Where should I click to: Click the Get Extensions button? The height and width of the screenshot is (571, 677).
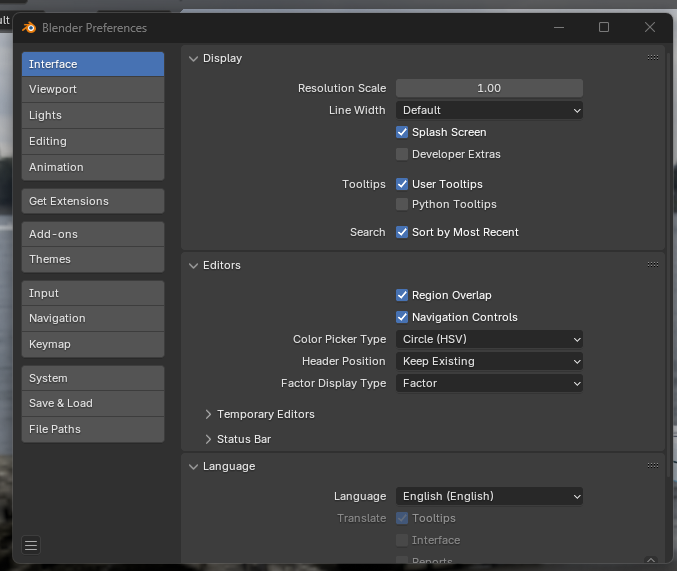92,201
